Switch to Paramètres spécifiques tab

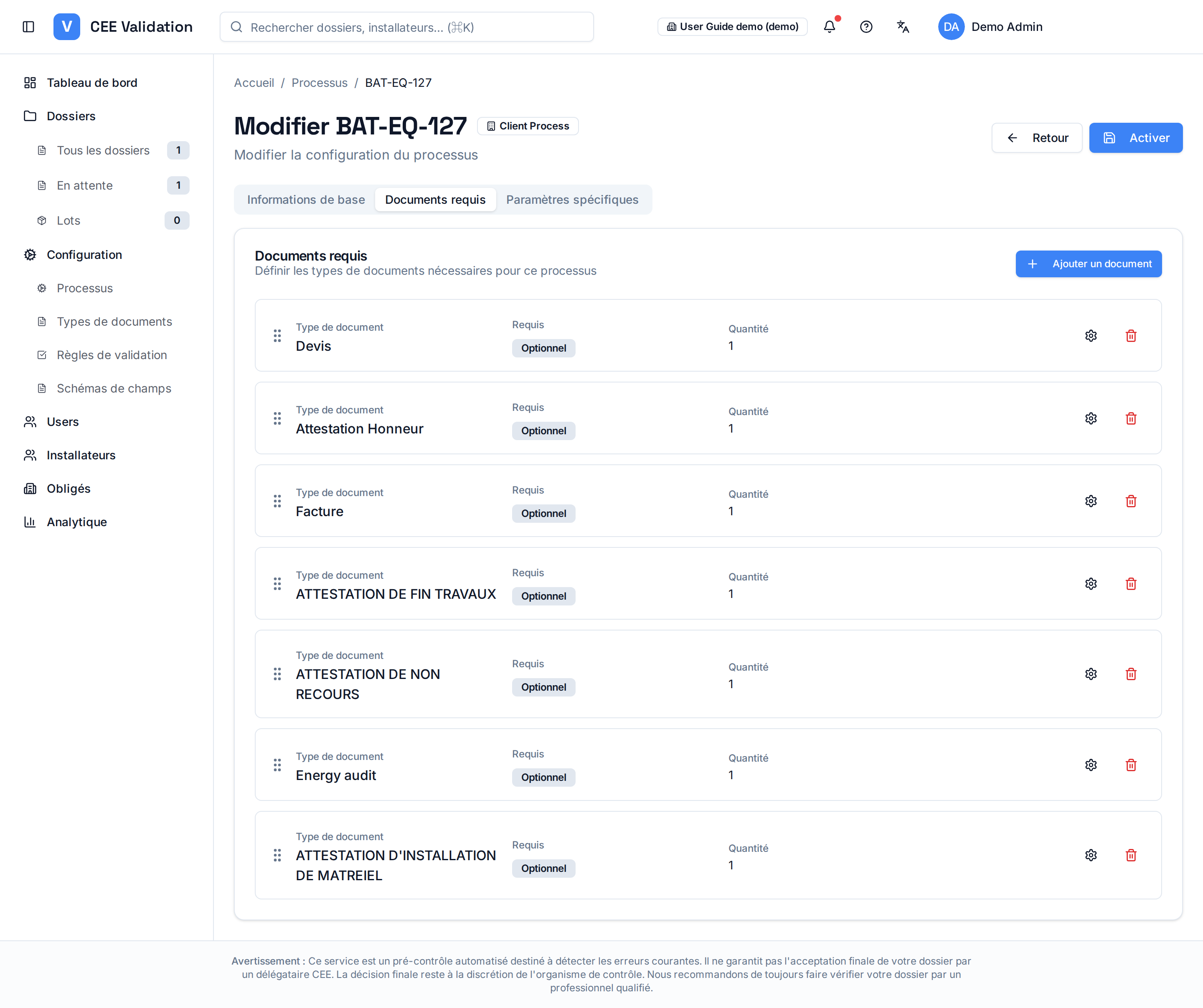tap(572, 199)
